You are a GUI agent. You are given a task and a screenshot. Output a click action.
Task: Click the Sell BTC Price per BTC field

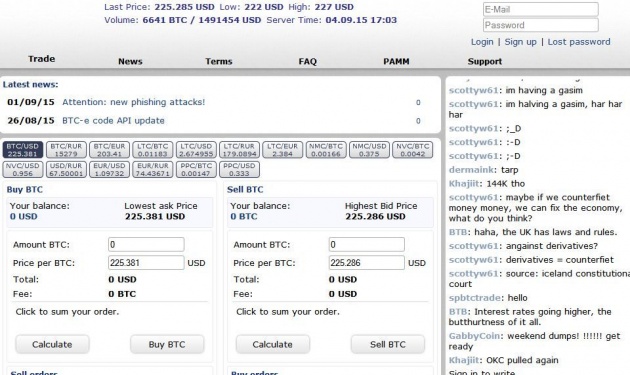[x=366, y=263]
